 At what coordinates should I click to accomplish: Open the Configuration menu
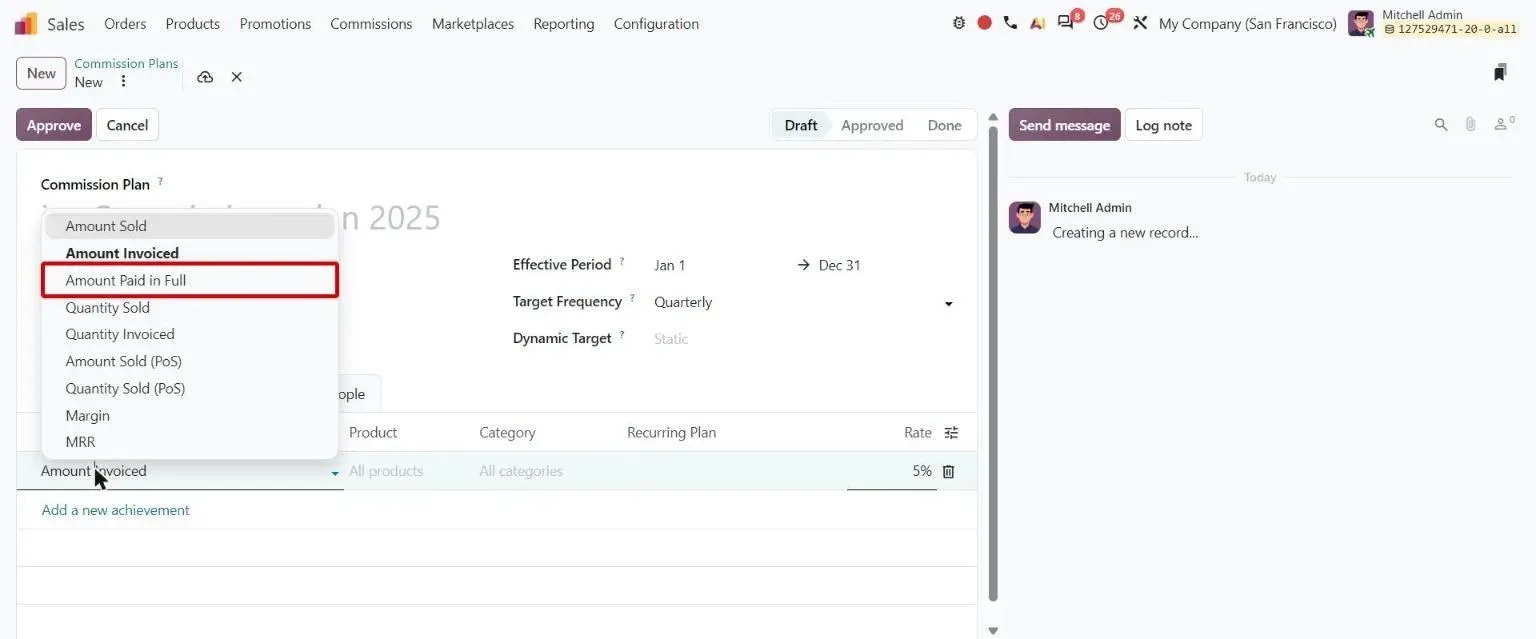pos(656,23)
